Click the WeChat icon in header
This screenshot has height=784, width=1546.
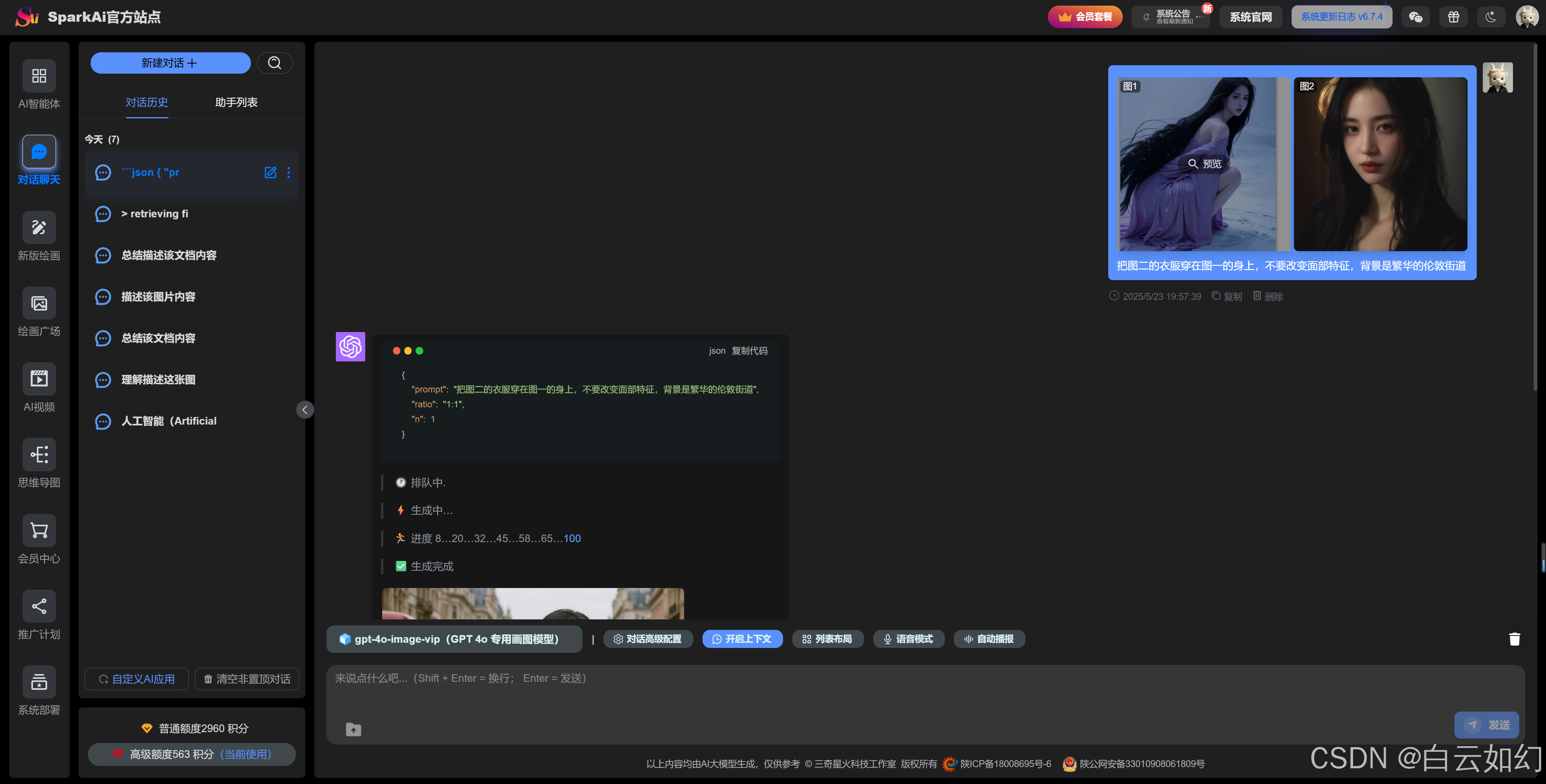coord(1416,17)
